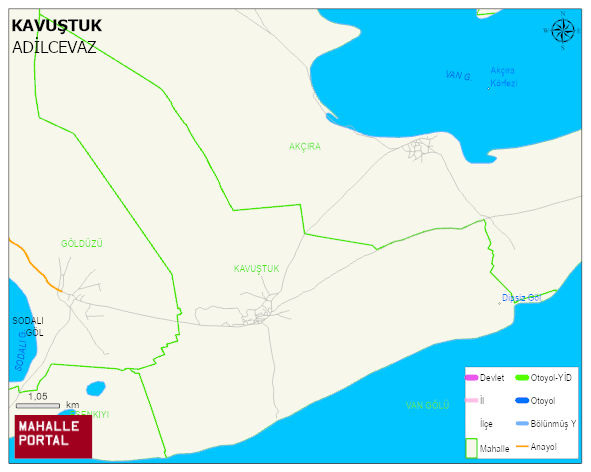Click the Devlet legend label

tap(492, 378)
